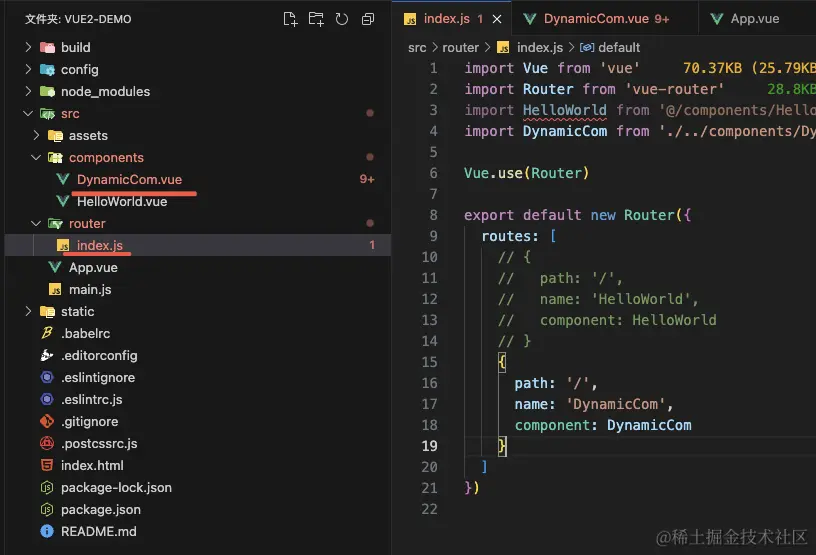The width and height of the screenshot is (816, 555).
Task: Open README.md in the file tree
Action: click(x=98, y=532)
